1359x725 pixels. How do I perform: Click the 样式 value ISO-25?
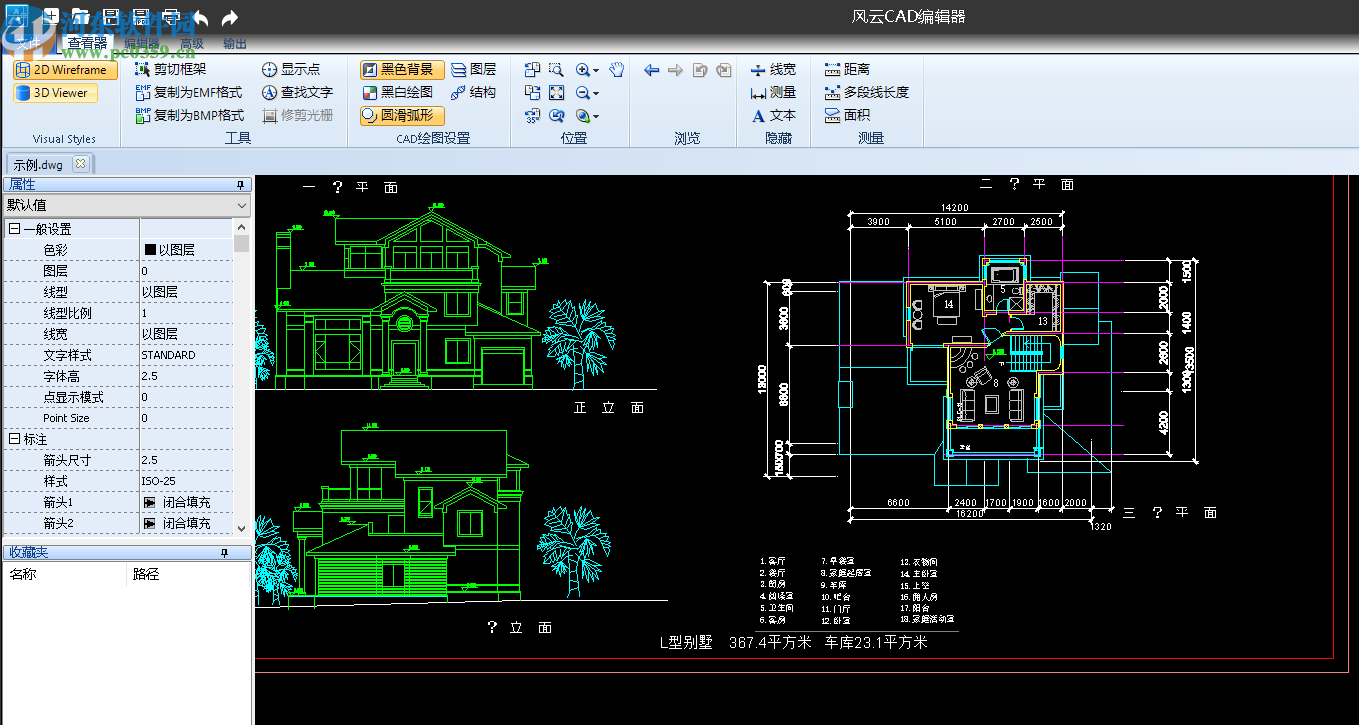point(186,481)
